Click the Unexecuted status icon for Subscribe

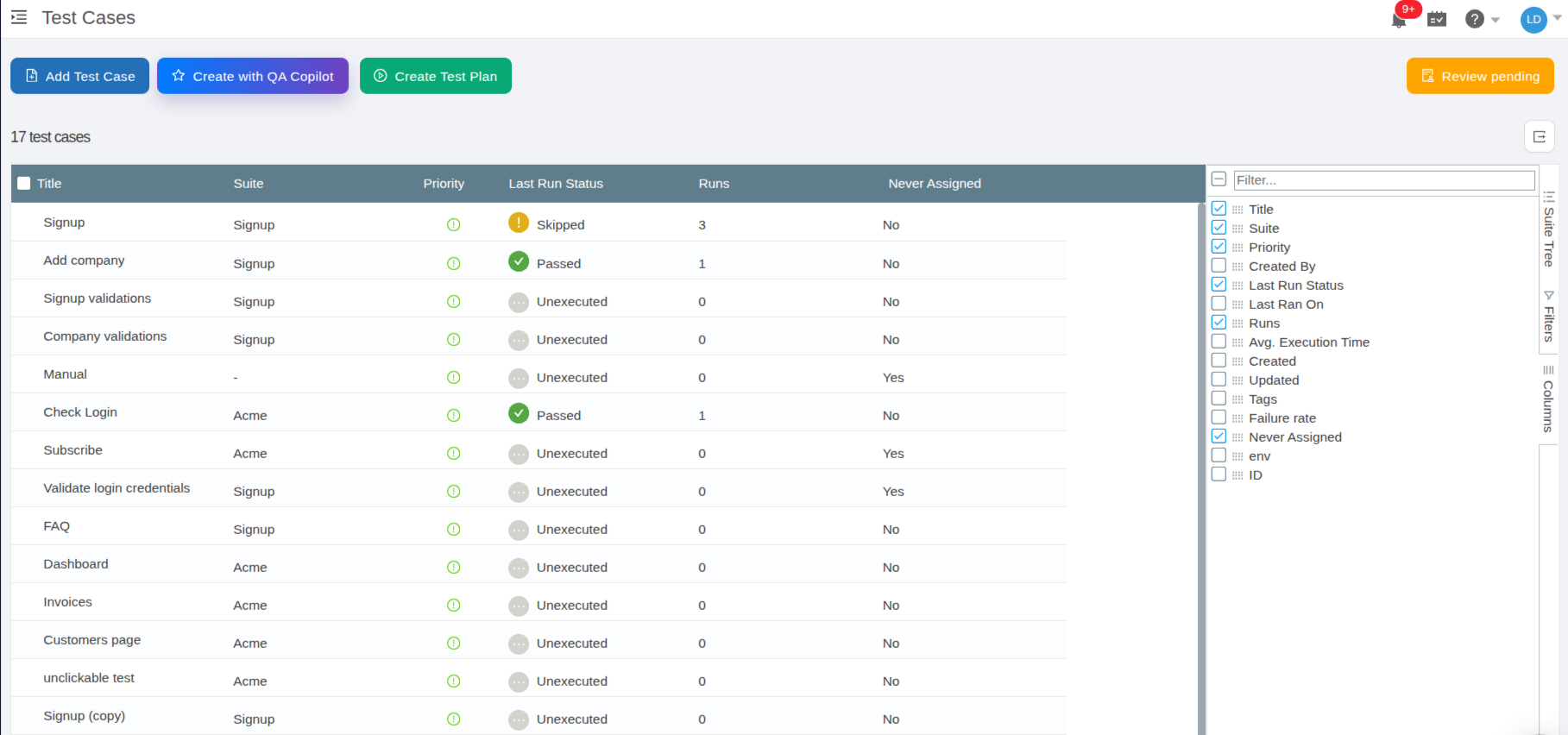pyautogui.click(x=518, y=454)
